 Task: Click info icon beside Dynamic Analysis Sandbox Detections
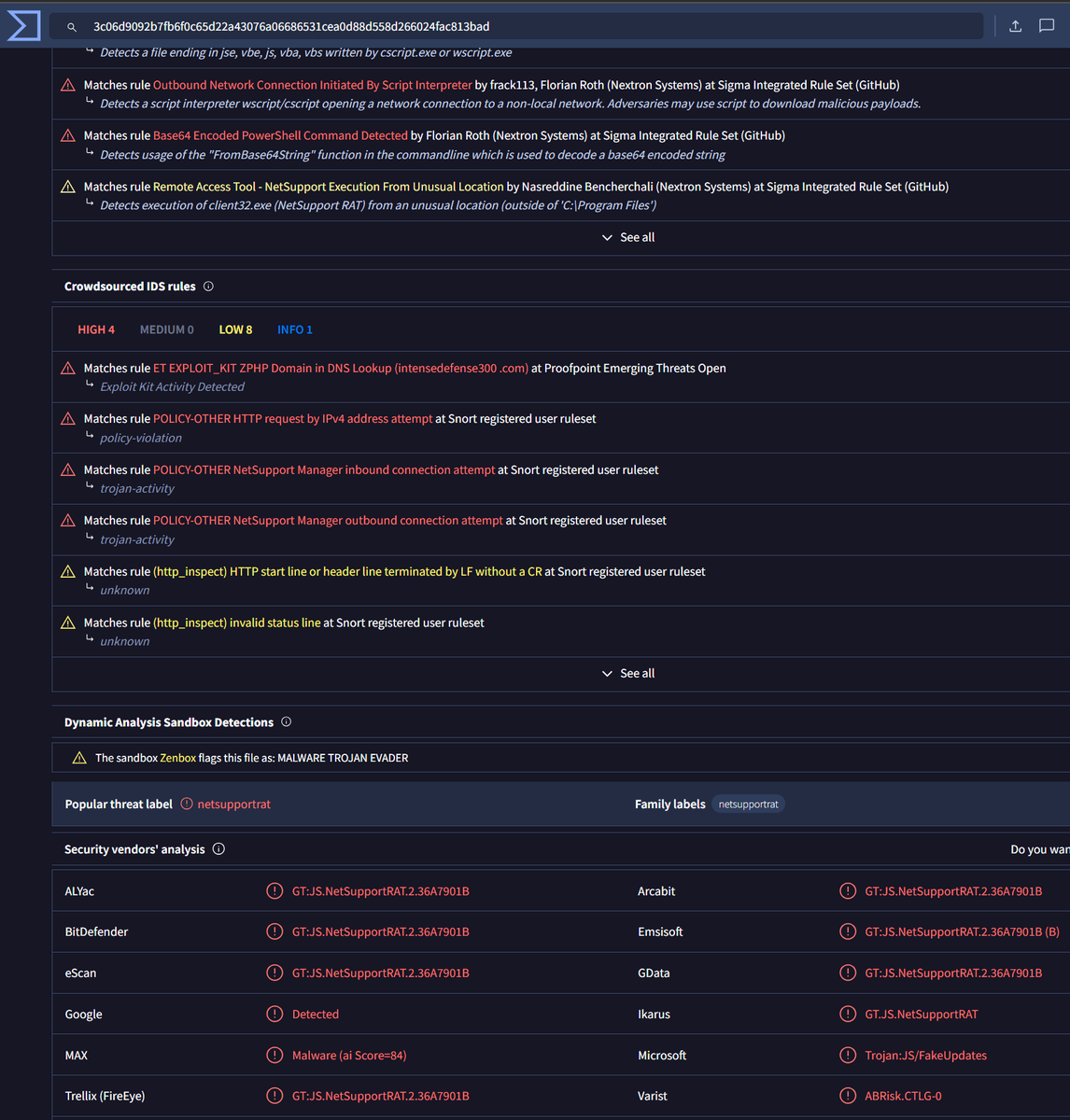287,721
